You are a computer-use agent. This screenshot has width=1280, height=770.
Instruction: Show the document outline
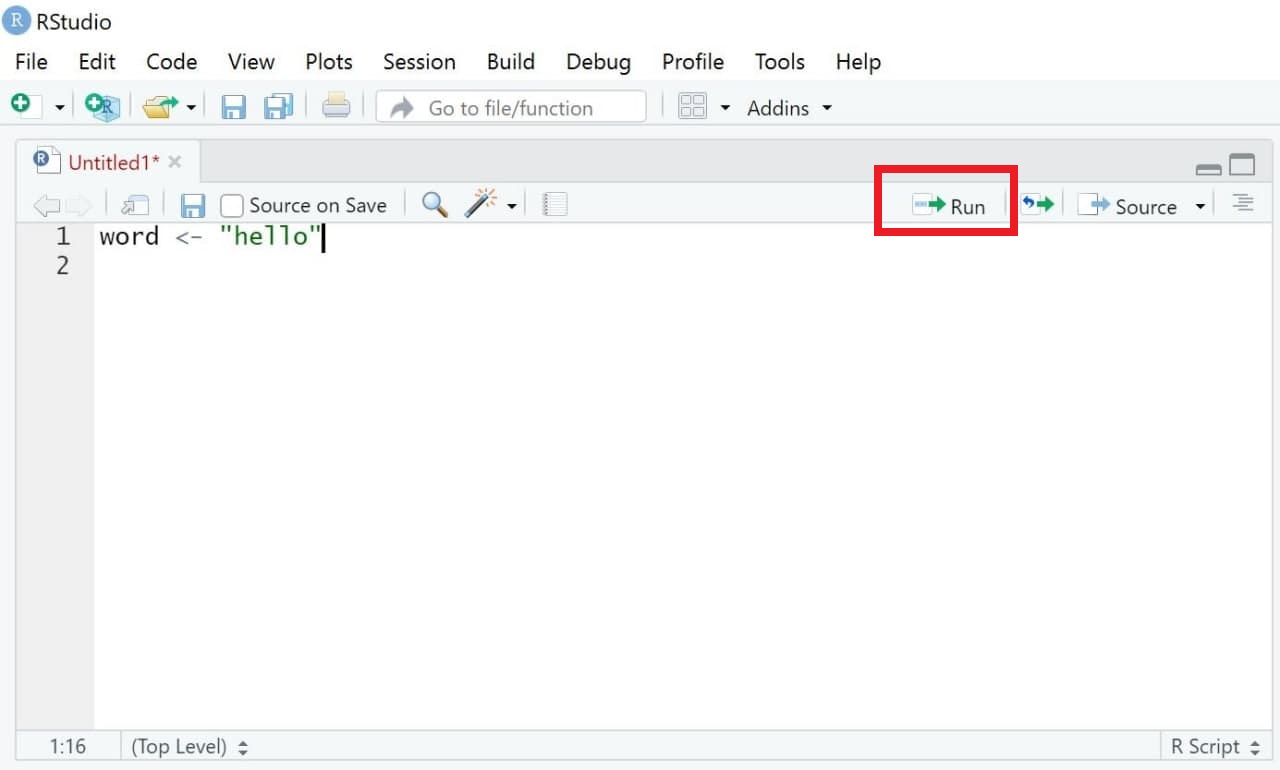1242,204
